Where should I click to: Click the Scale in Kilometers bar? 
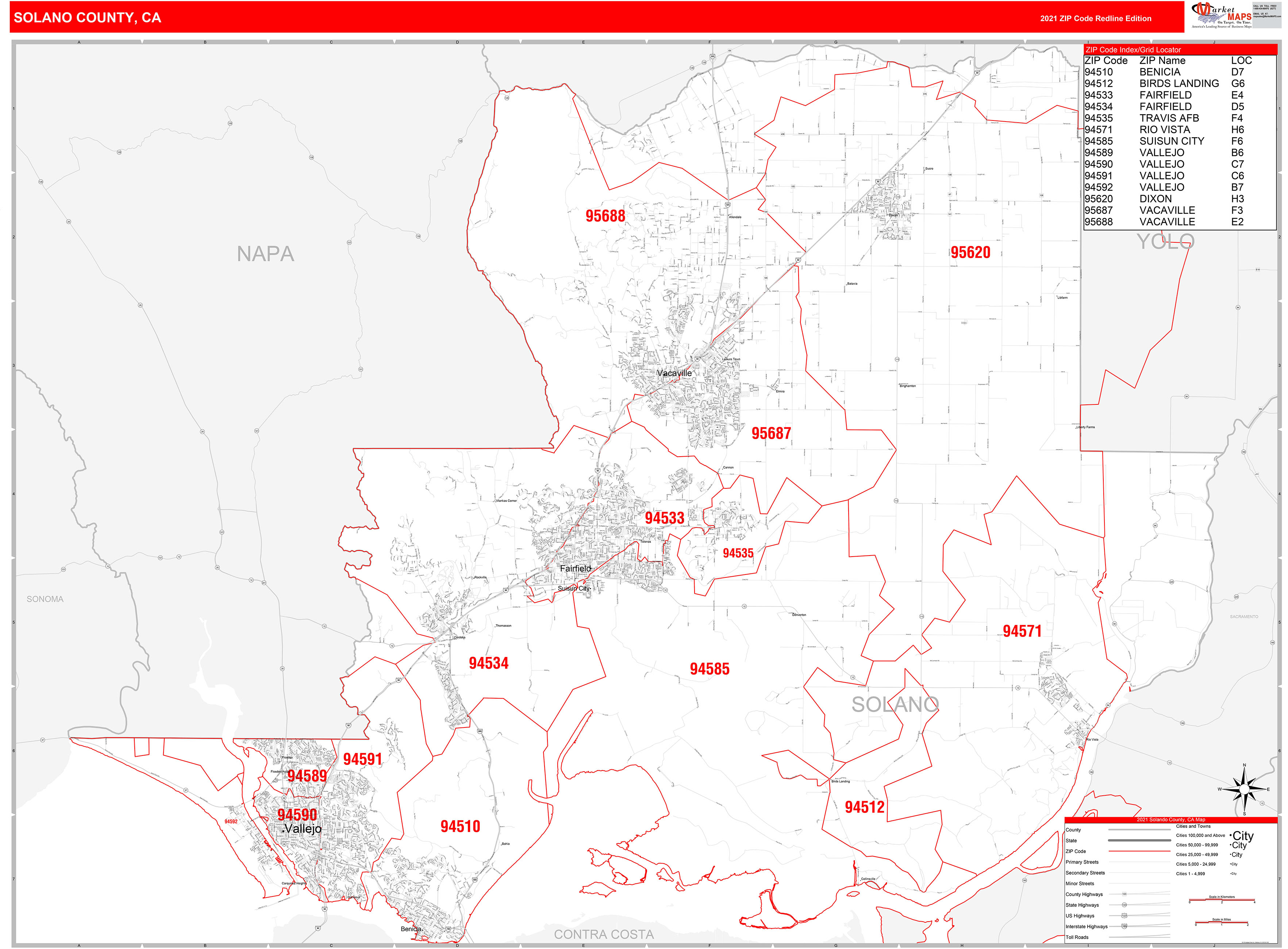click(x=1221, y=900)
